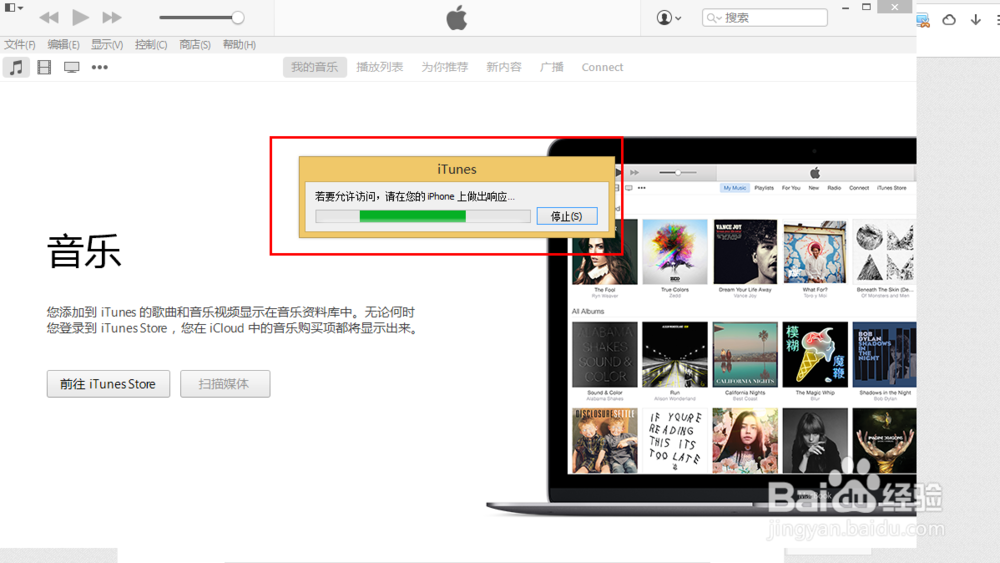
Task: Click the Run album cover
Action: click(x=675, y=355)
